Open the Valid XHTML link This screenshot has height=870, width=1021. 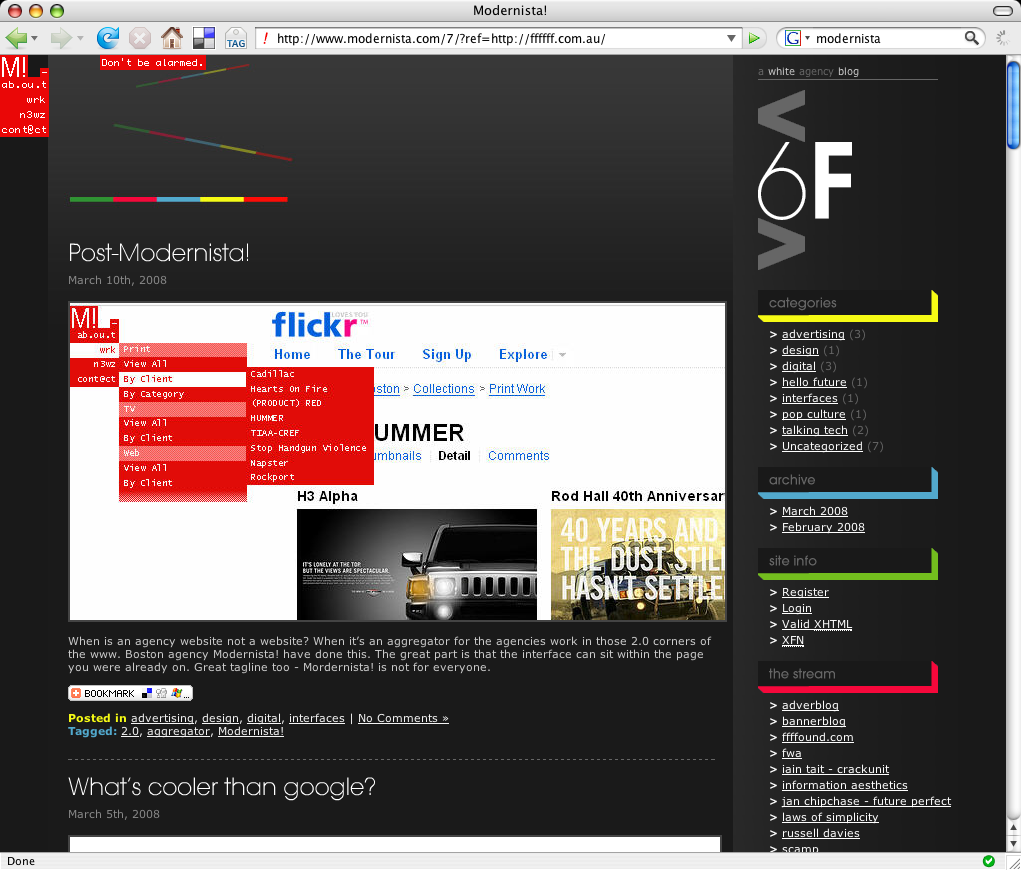[x=817, y=624]
